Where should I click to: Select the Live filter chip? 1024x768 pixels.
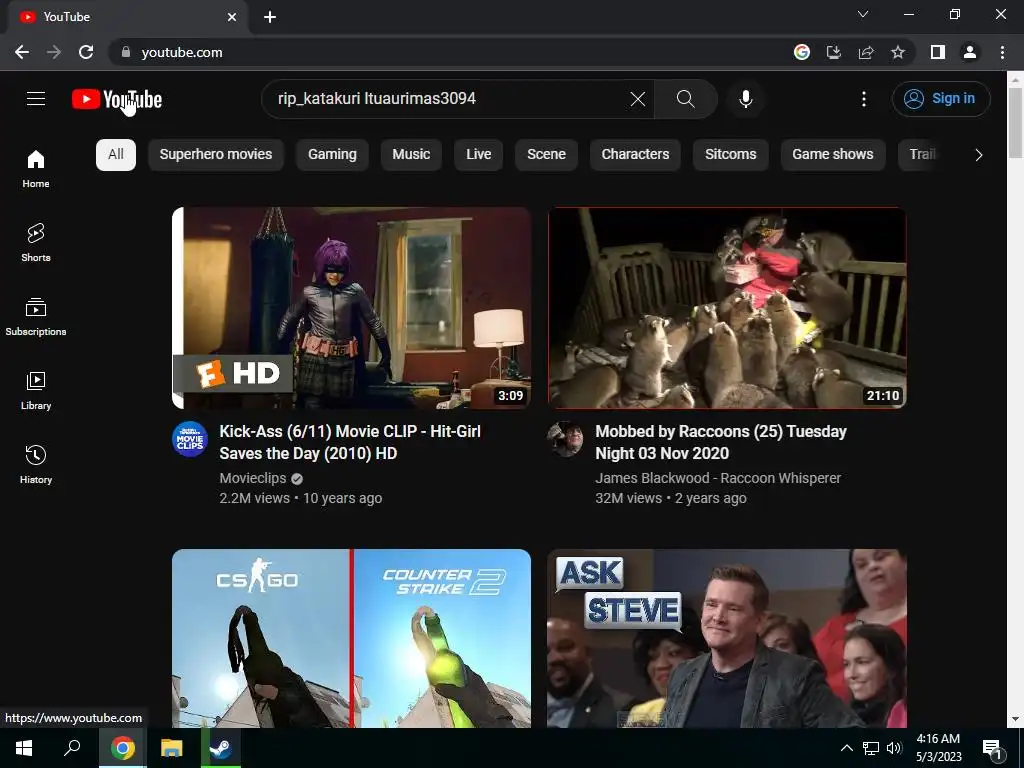pyautogui.click(x=478, y=155)
